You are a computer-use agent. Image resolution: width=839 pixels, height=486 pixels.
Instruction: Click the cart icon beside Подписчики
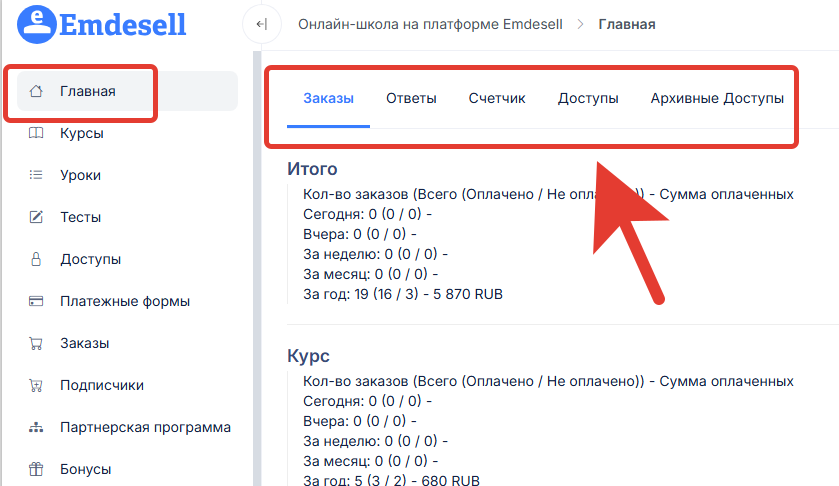point(36,385)
